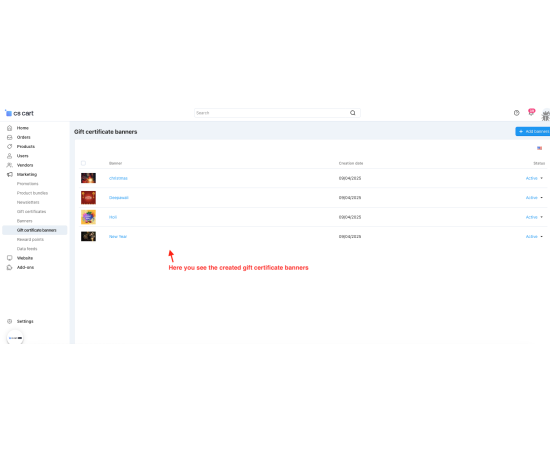Open Gift certificates menu item
This screenshot has width=550, height=450.
point(32,211)
